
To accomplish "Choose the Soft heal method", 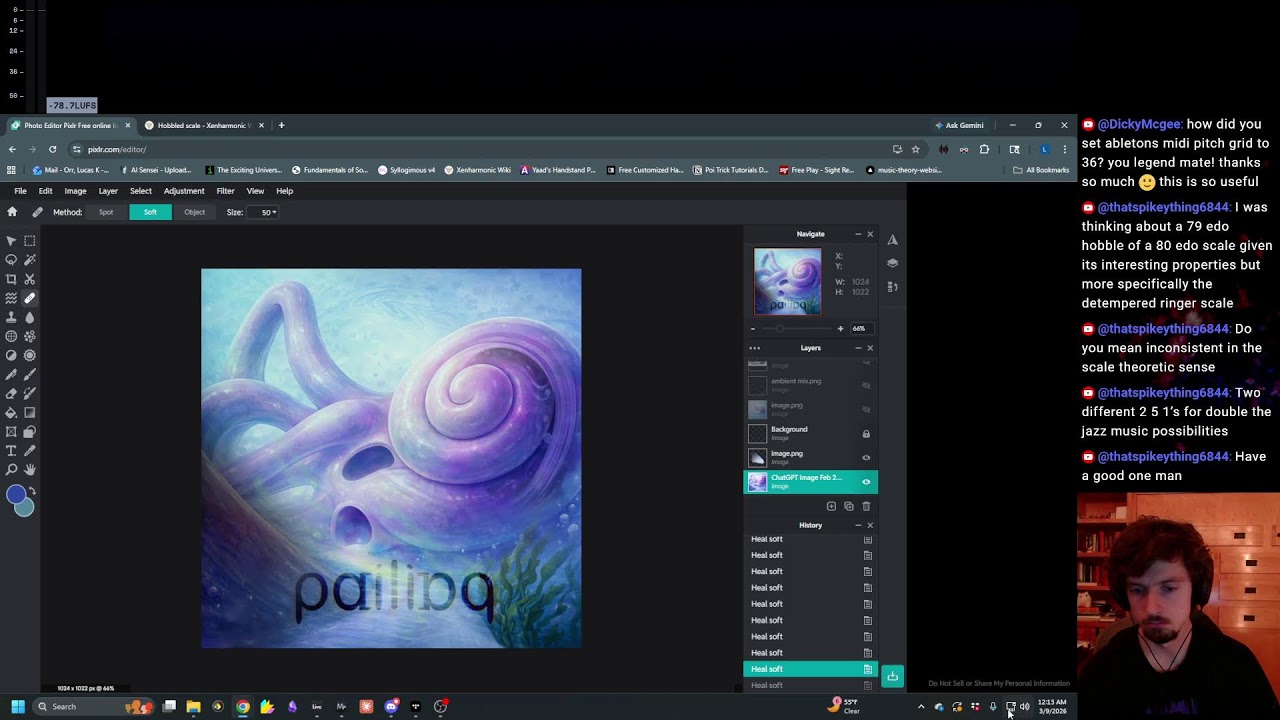I will pyautogui.click(x=150, y=212).
